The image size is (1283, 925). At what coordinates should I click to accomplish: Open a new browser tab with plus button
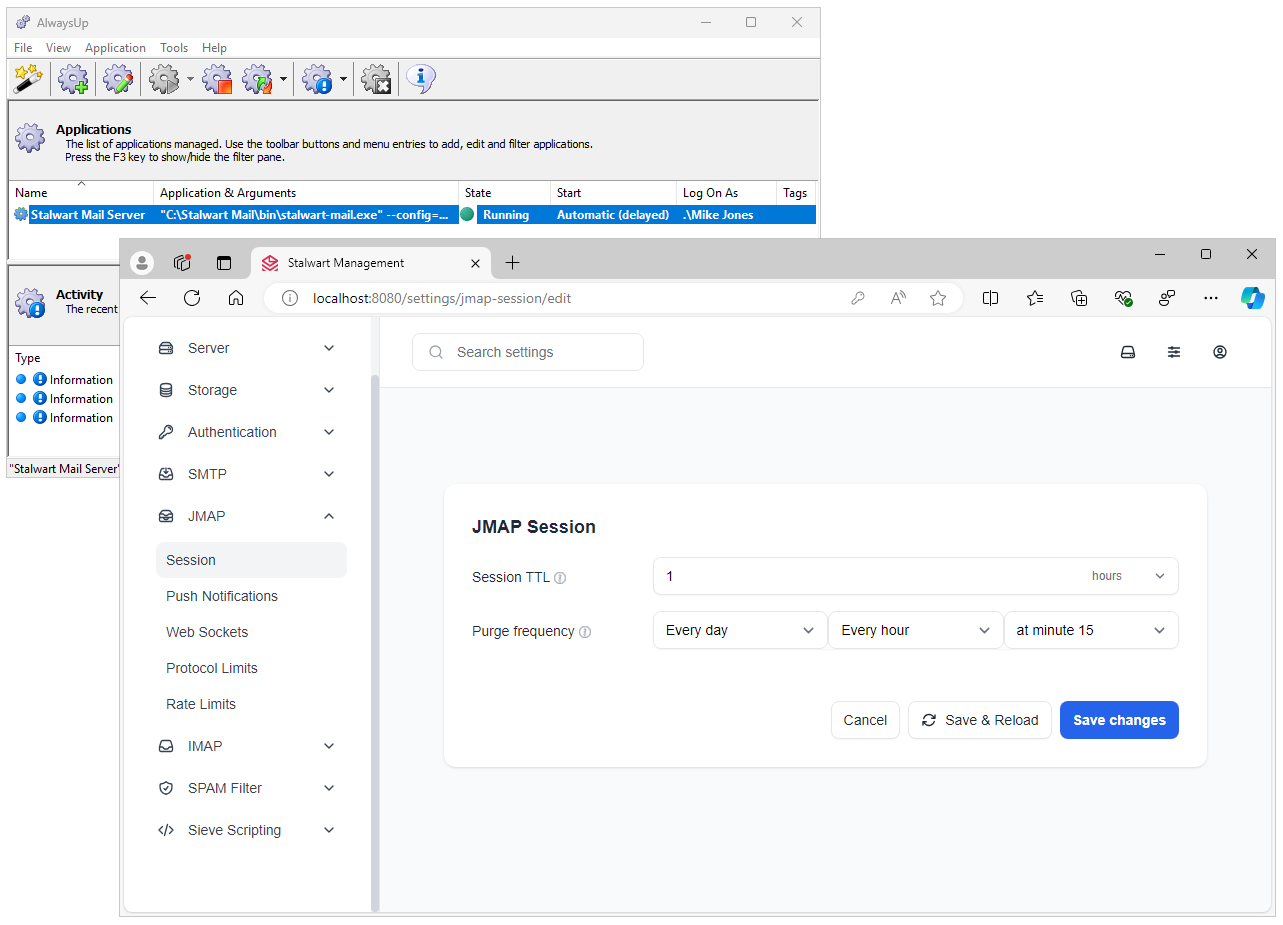pos(512,263)
